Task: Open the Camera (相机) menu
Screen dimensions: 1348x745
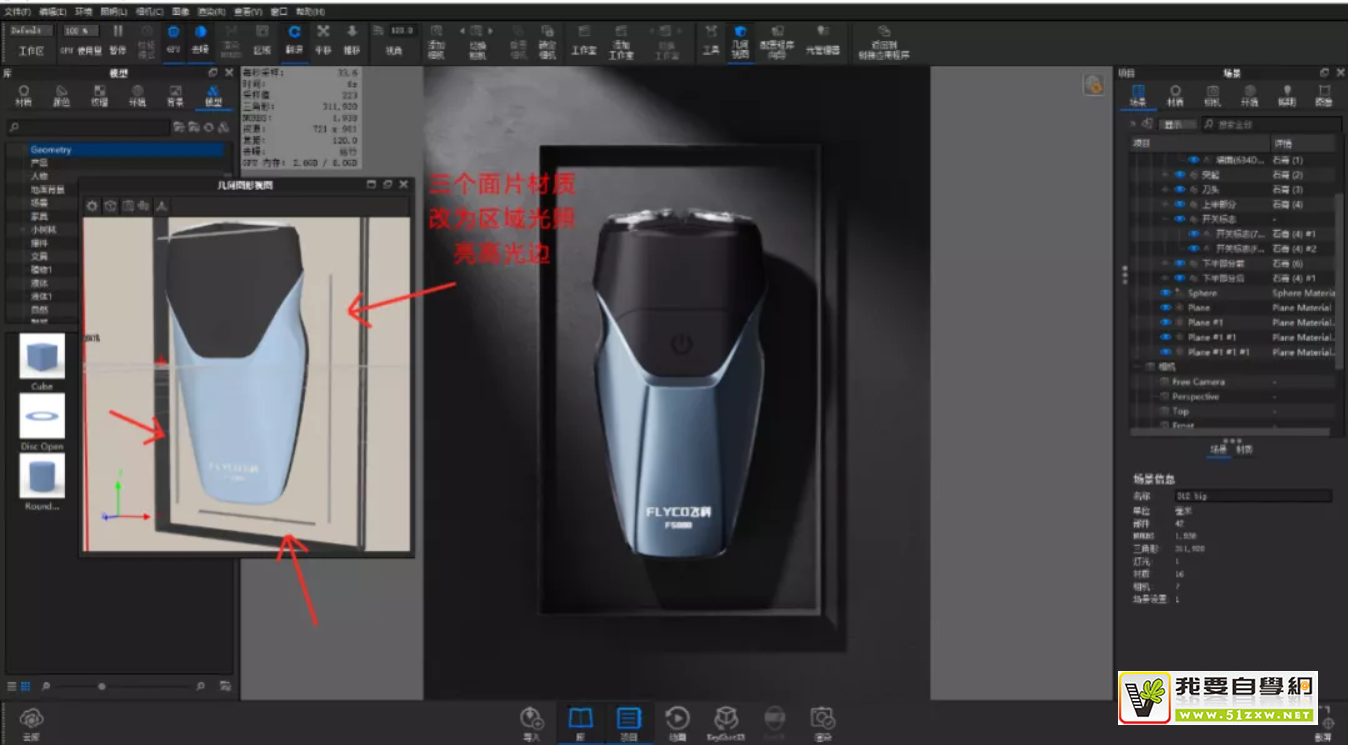Action: pos(150,11)
